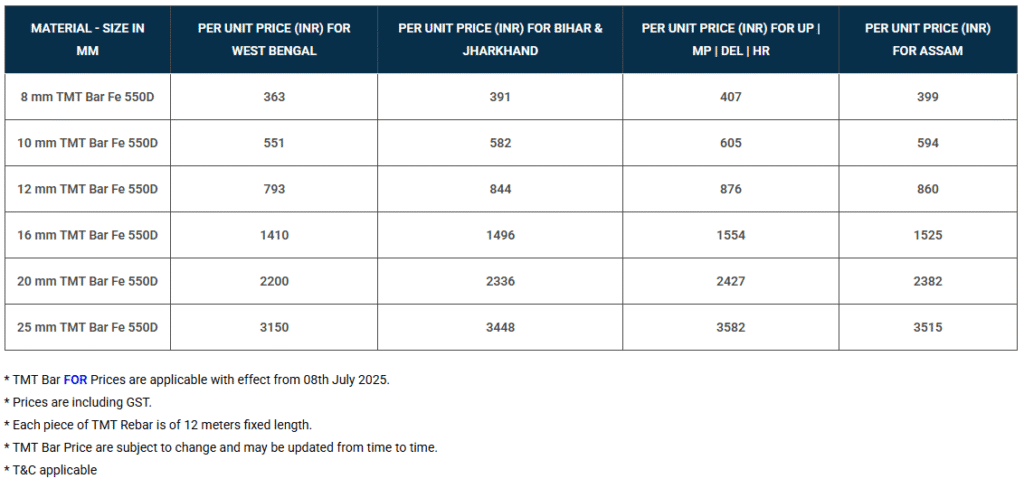Image resolution: width=1024 pixels, height=488 pixels.
Task: Click the blue FOR link in footnotes
Action: coord(75,380)
